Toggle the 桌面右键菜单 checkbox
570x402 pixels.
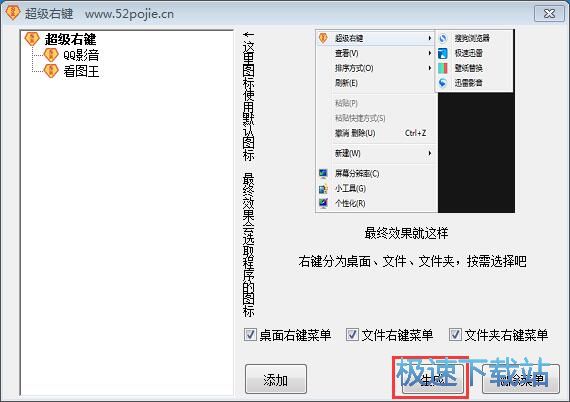[250, 334]
